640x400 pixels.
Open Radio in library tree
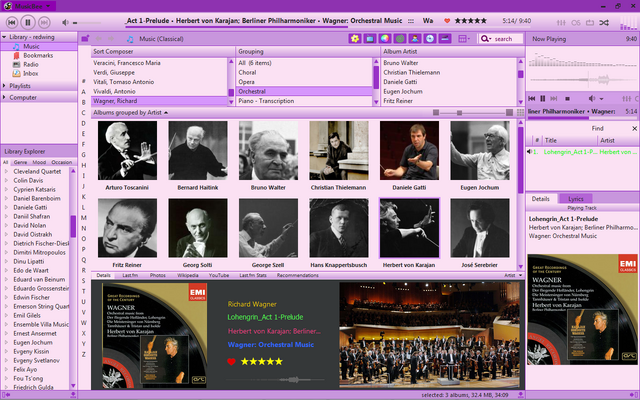pyautogui.click(x=31, y=64)
